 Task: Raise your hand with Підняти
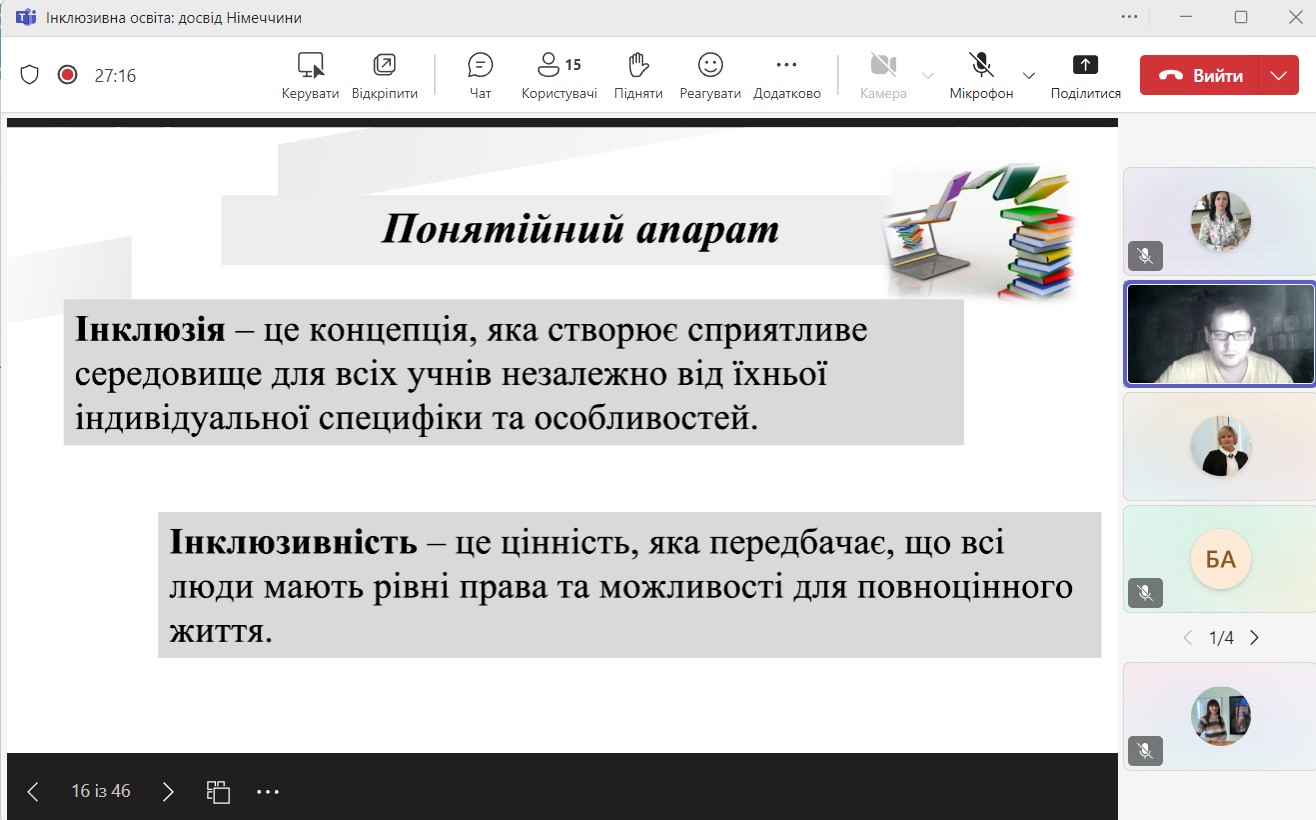(639, 76)
